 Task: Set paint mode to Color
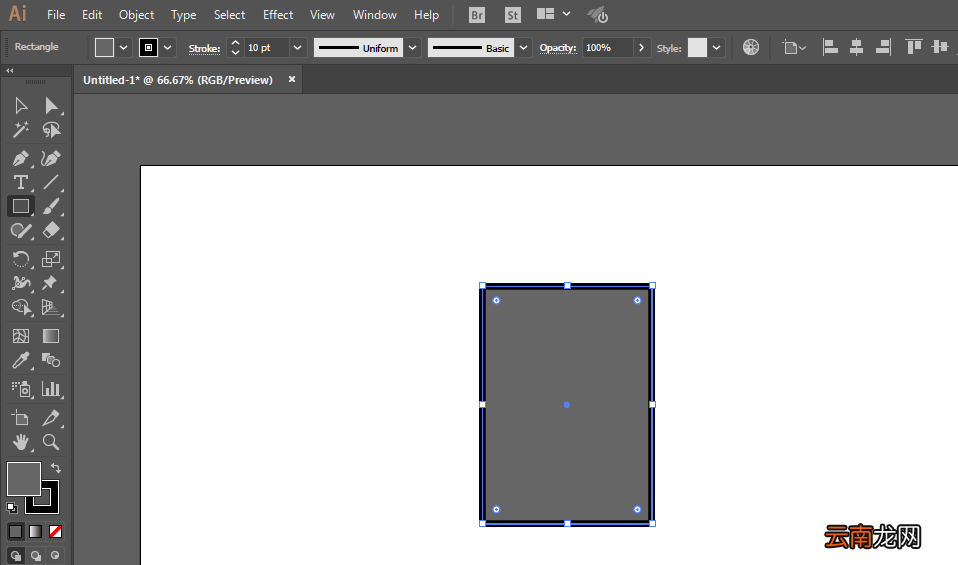tap(15, 531)
